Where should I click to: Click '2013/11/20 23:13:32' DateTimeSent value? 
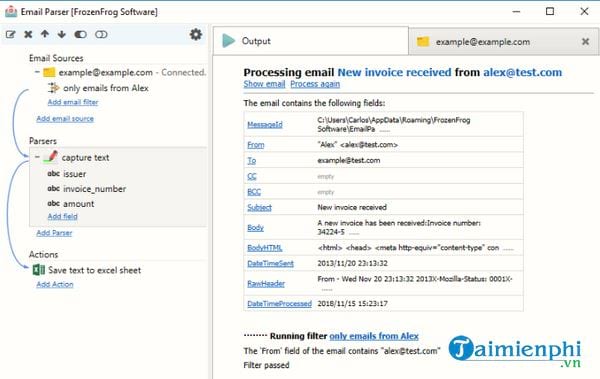point(352,263)
